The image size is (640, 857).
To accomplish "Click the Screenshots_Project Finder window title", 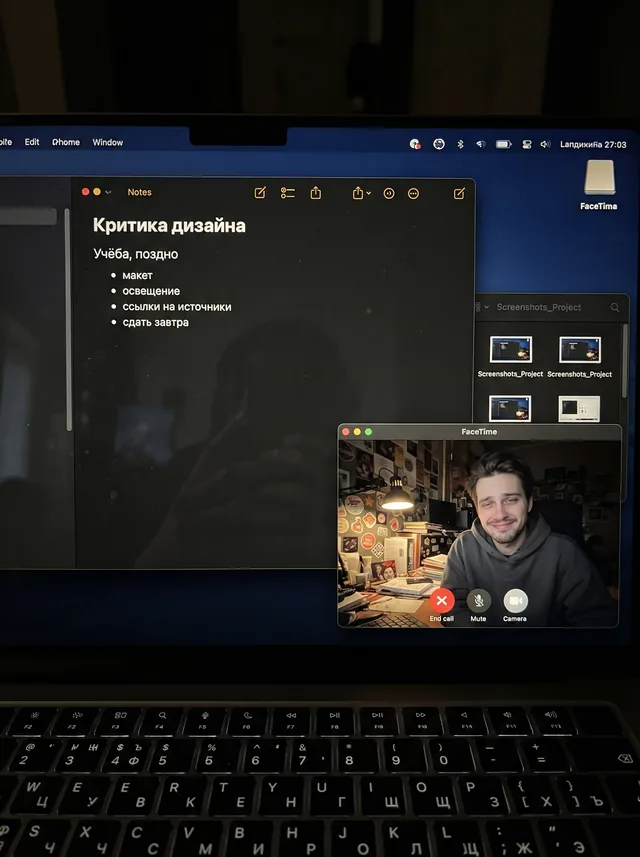I will (538, 307).
